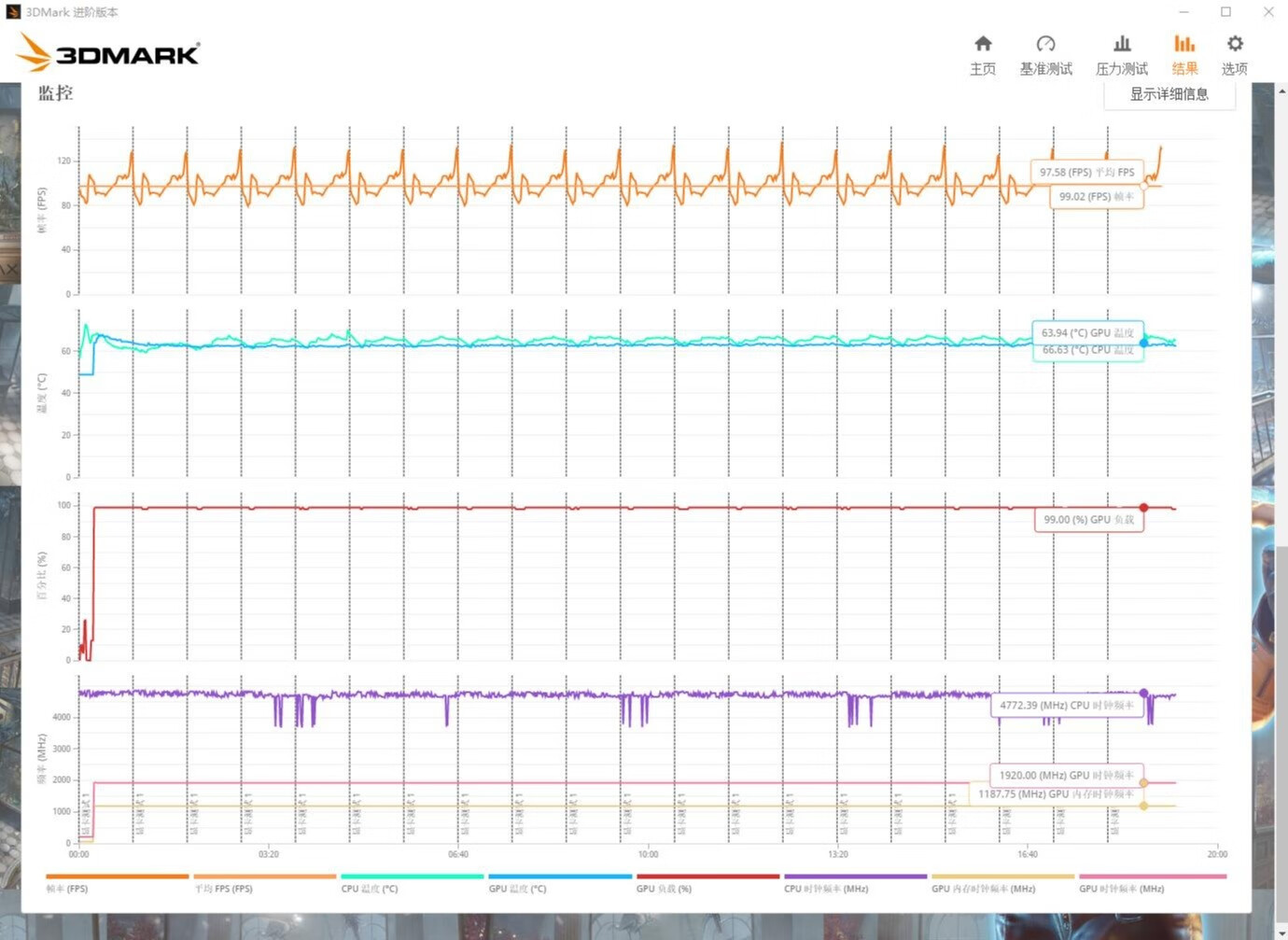Click the red GPU 负载 legend swatch
1288x940 pixels.
(x=707, y=877)
